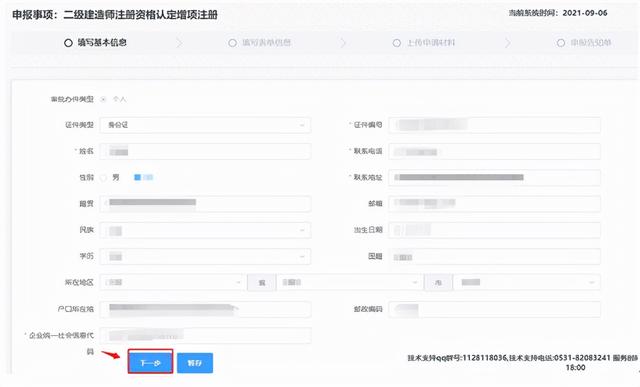This screenshot has height=387, width=640.
Task: Open the 民族 dropdown
Action: tap(205, 230)
